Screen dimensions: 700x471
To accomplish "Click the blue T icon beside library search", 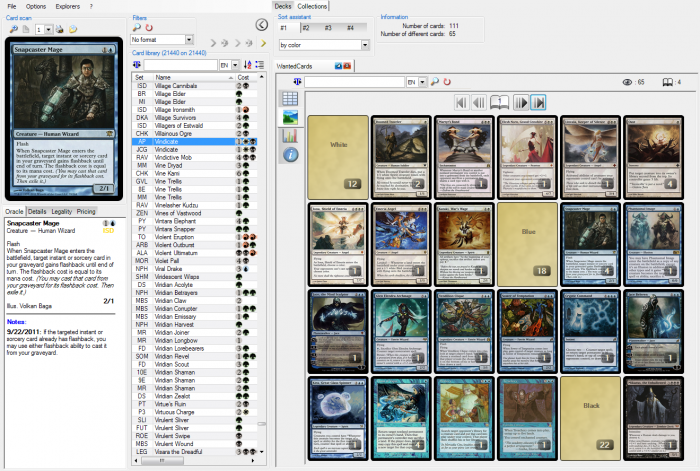I will tap(137, 65).
